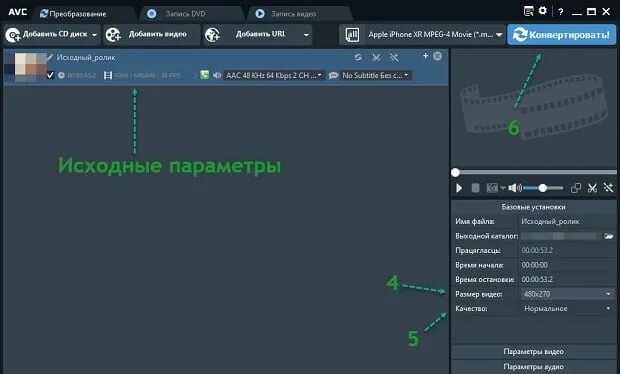Click the Имя файла field Исходный_ролик
The height and width of the screenshot is (374, 620).
coord(567,221)
